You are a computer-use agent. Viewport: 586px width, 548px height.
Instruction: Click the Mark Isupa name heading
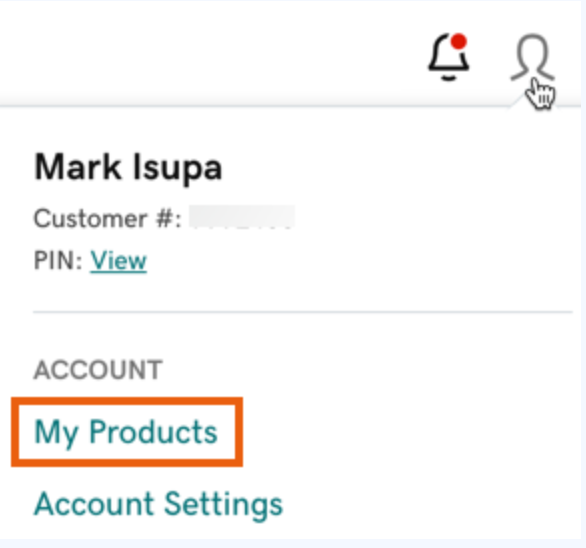[x=128, y=167]
